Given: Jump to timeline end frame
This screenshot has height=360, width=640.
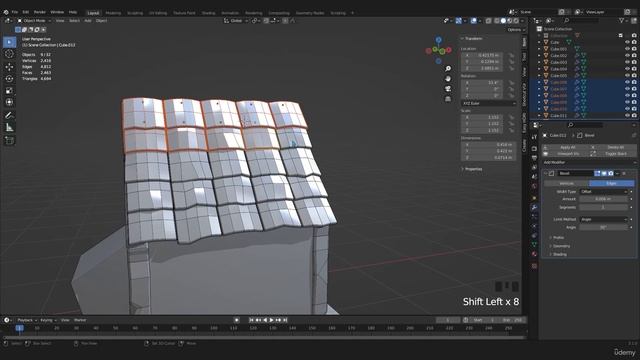Looking at the screenshot, I should click(285, 320).
